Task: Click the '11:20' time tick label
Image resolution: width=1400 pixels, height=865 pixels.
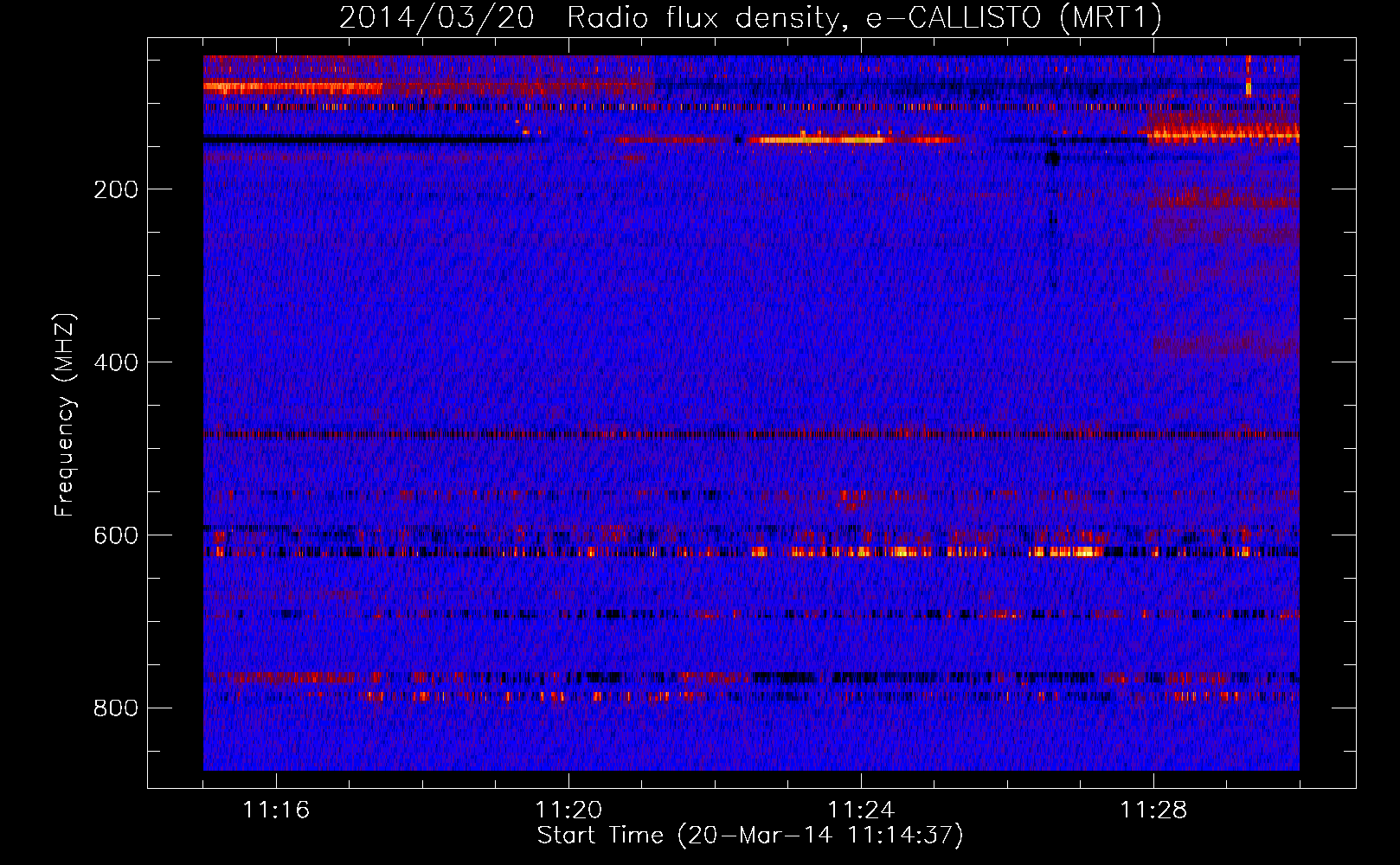Action: click(x=568, y=811)
